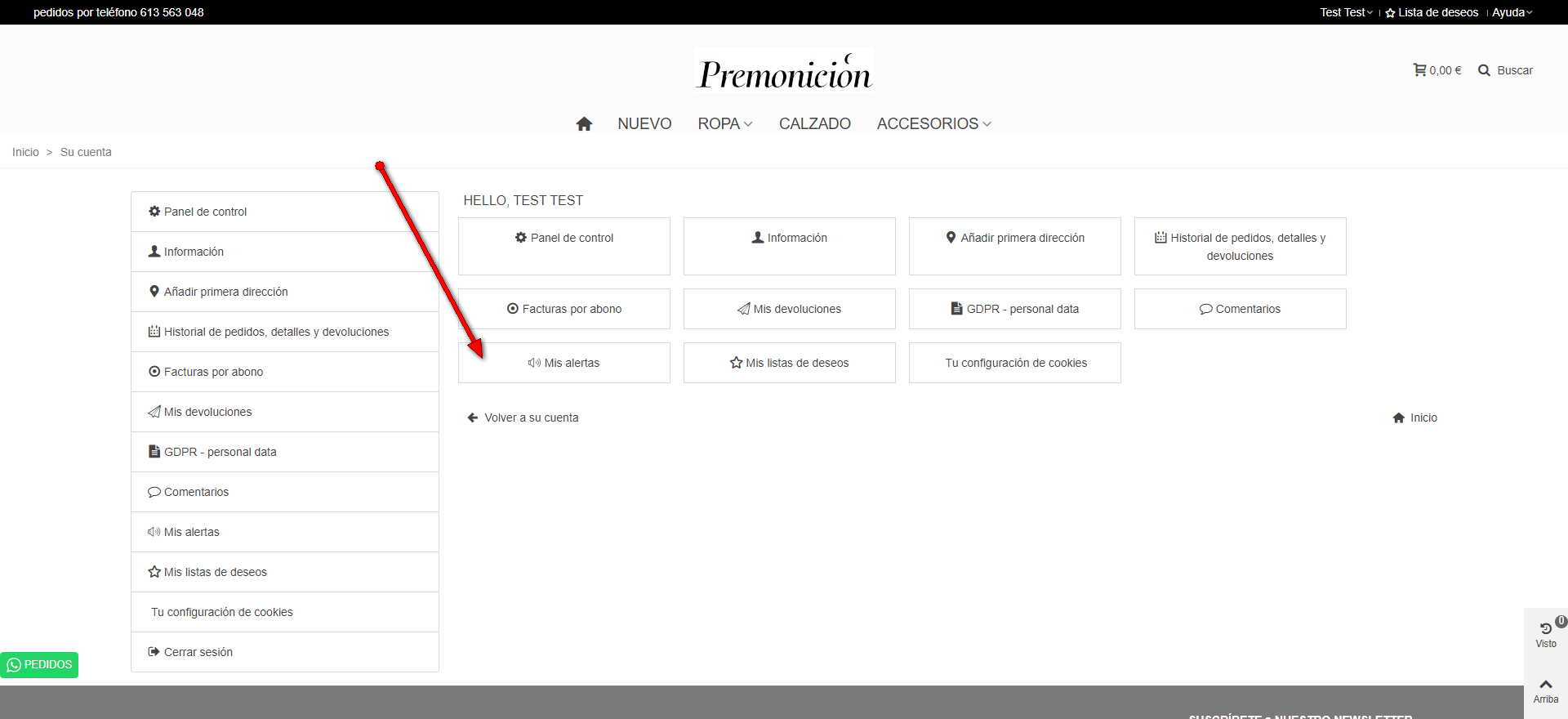Expand the ACCESORIOS menu chevron
This screenshot has height=719, width=1568.
tap(987, 124)
